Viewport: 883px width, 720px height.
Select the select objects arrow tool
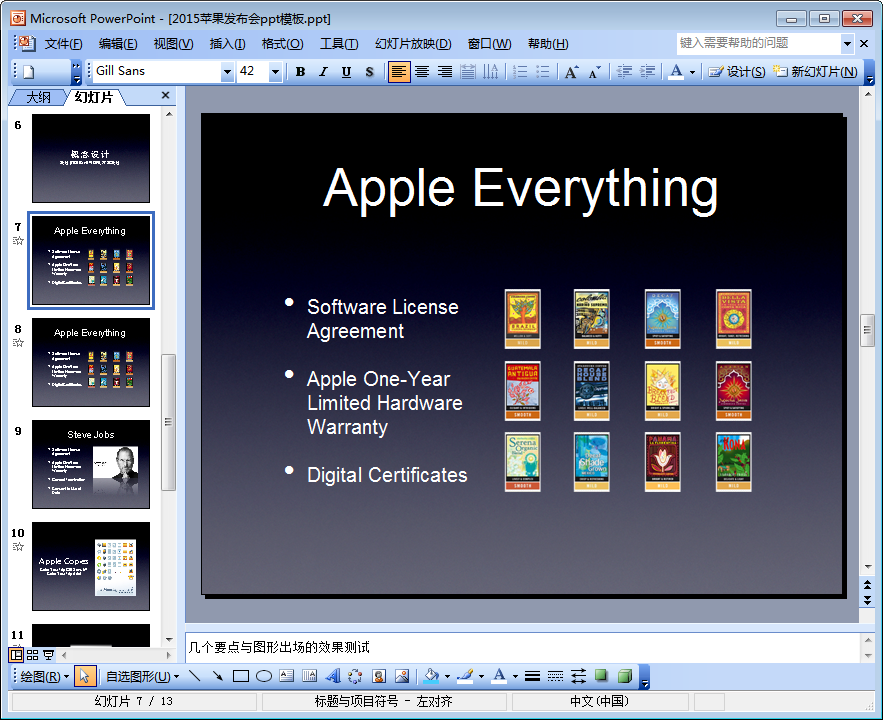tap(84, 676)
